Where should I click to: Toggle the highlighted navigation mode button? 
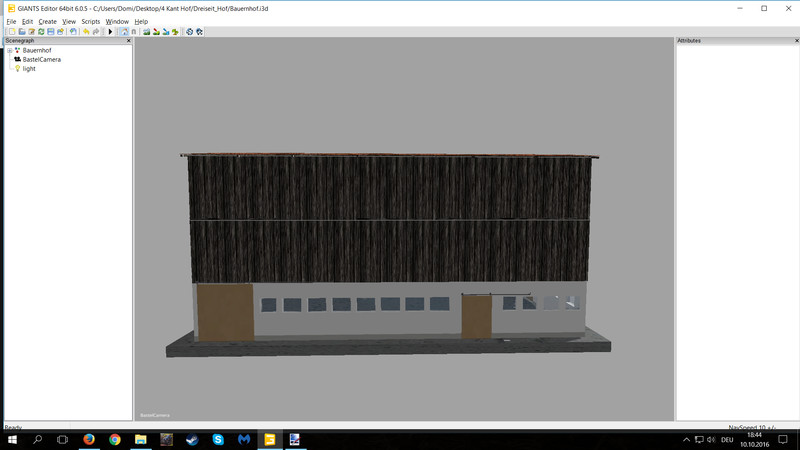click(x=124, y=31)
